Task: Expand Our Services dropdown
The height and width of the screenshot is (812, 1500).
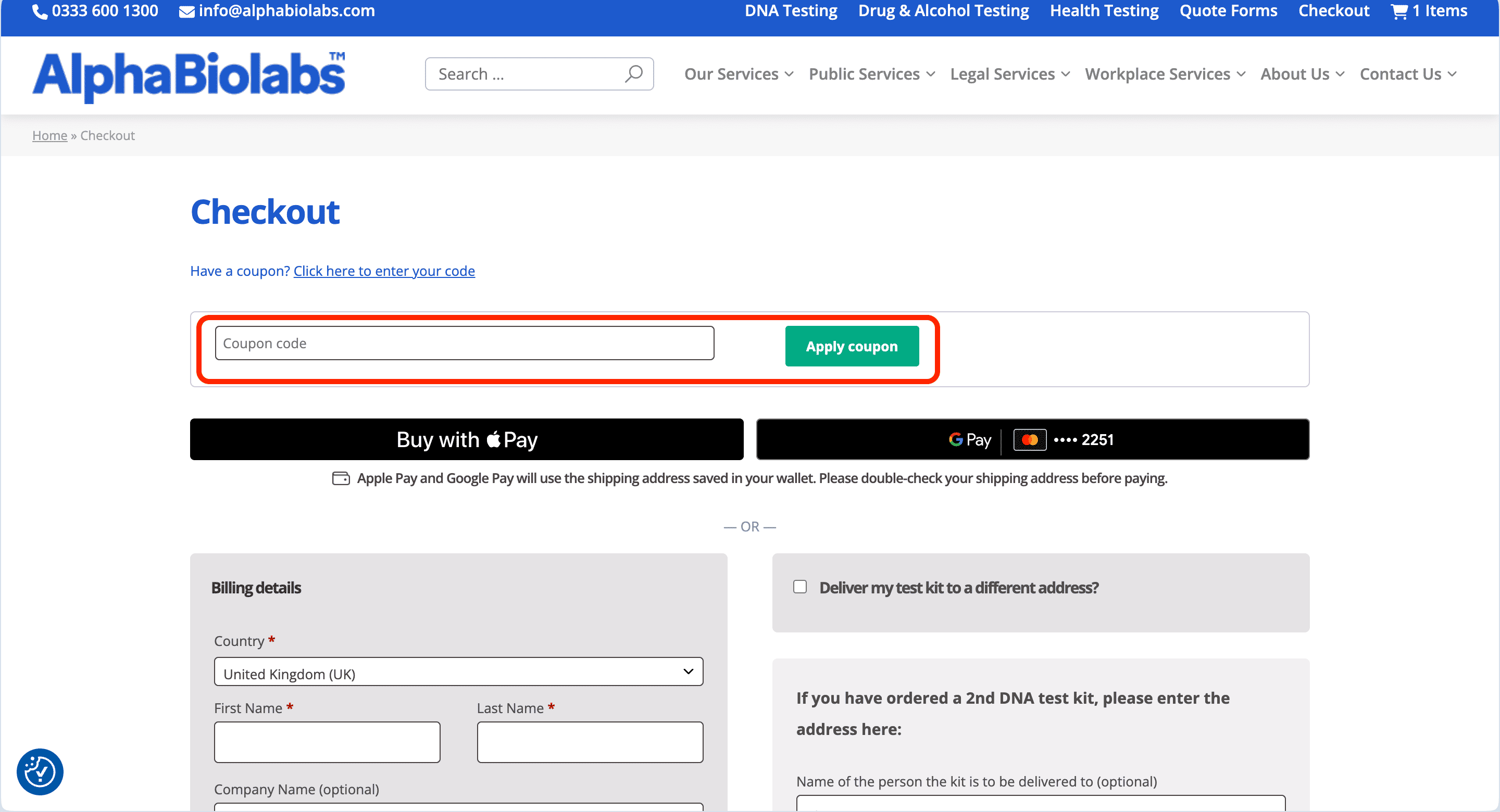Action: pyautogui.click(x=739, y=74)
